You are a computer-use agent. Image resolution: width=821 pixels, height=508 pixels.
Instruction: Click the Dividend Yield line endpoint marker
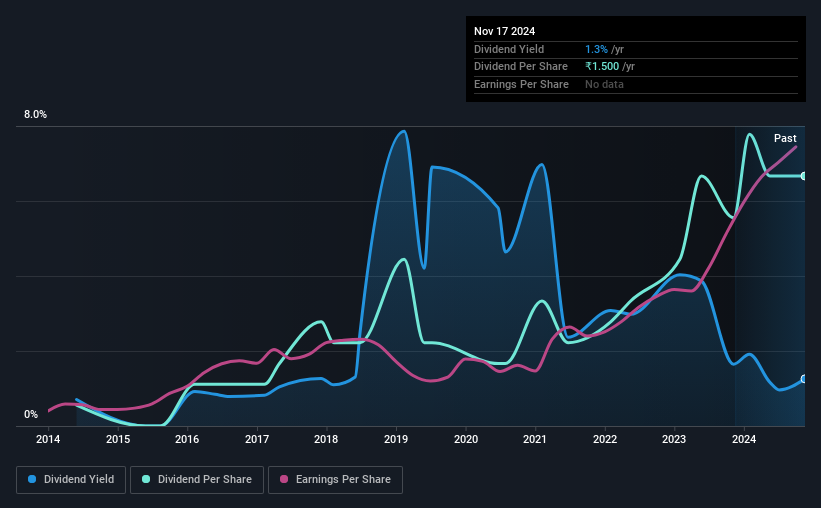tap(804, 379)
